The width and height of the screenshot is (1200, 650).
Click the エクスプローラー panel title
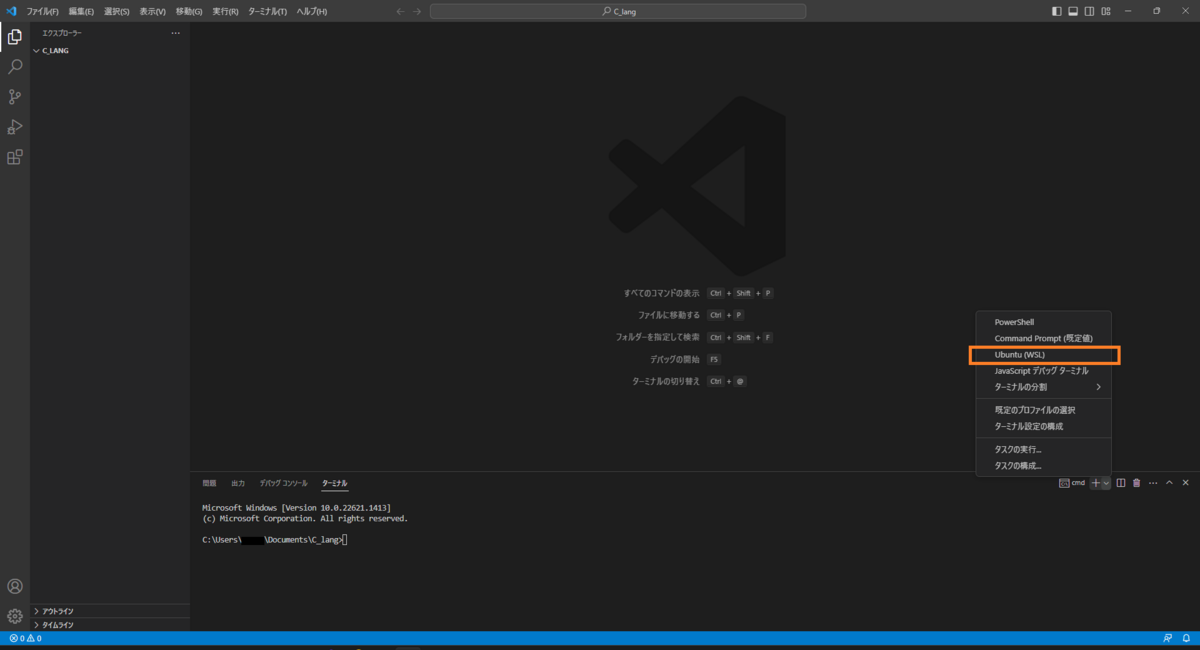coord(62,33)
